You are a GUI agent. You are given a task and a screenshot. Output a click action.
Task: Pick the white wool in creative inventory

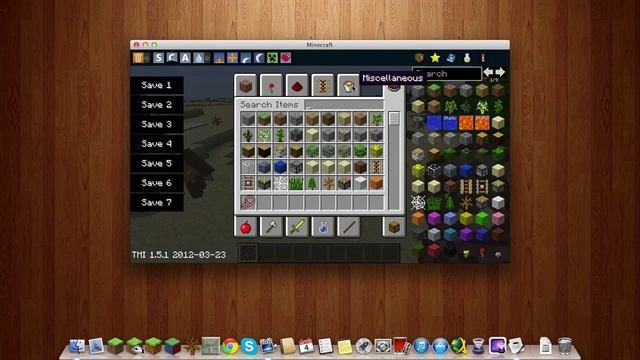(x=360, y=183)
